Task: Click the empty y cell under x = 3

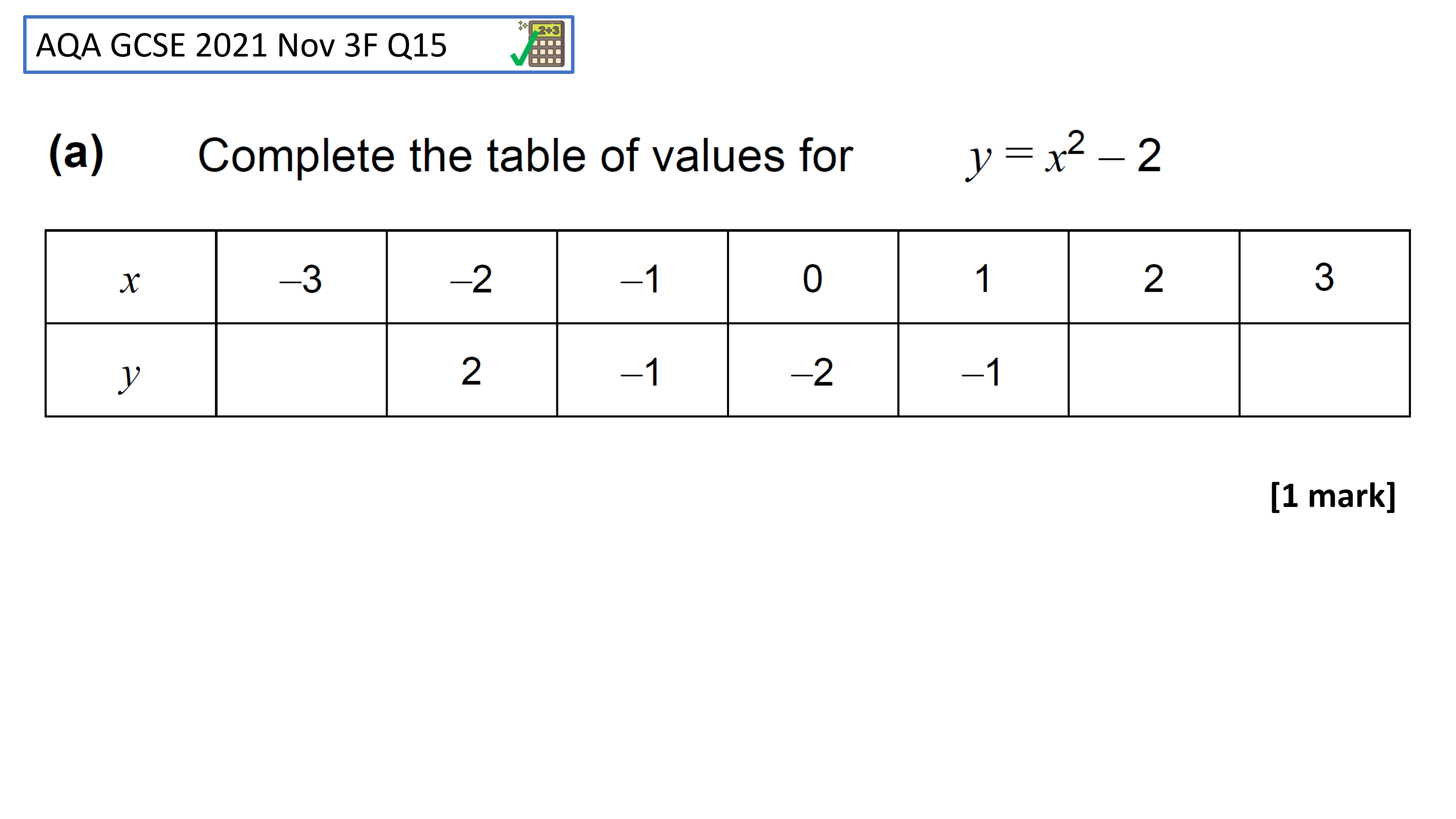Action: point(1324,370)
